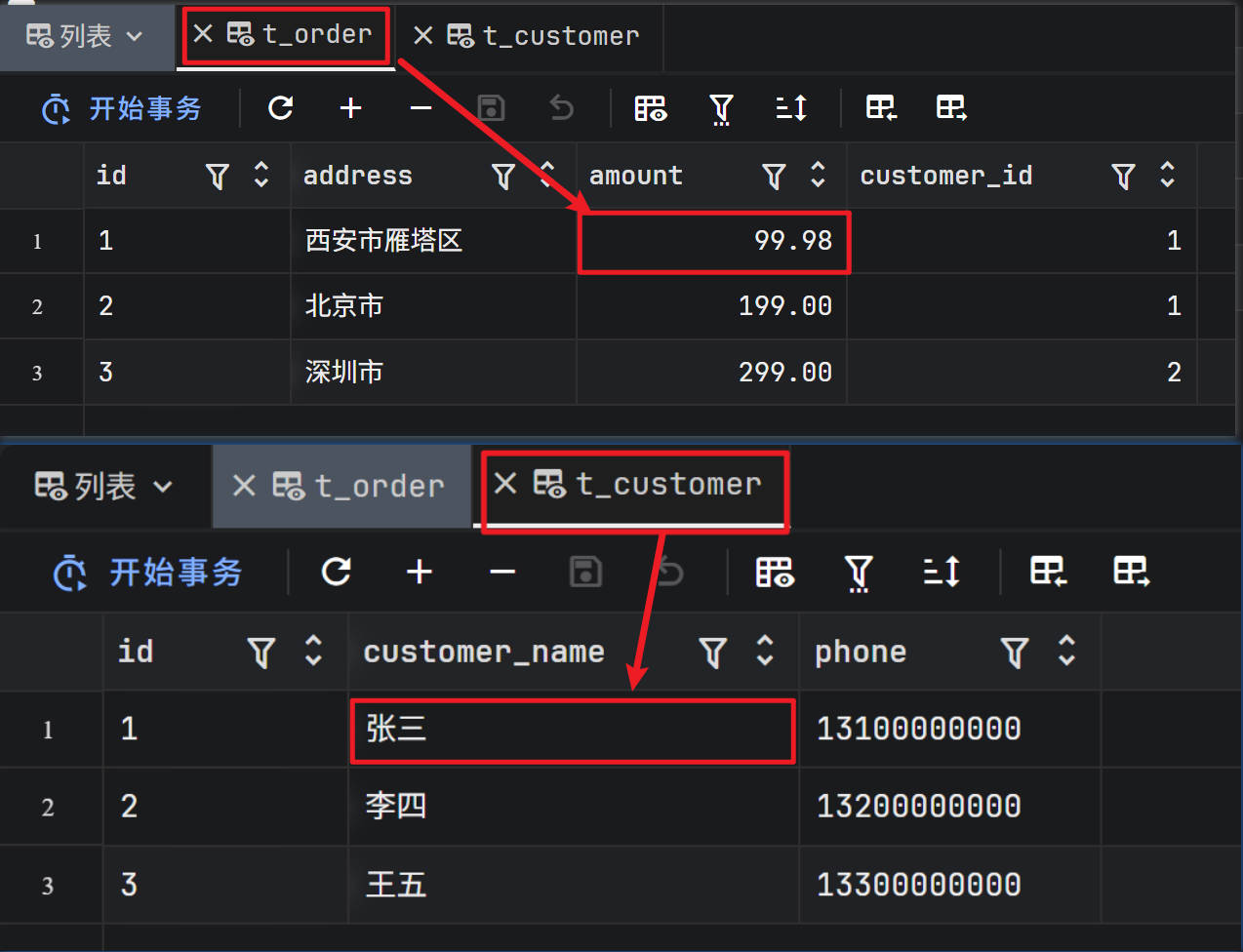Filter the phone column with its funnel icon

[1014, 652]
